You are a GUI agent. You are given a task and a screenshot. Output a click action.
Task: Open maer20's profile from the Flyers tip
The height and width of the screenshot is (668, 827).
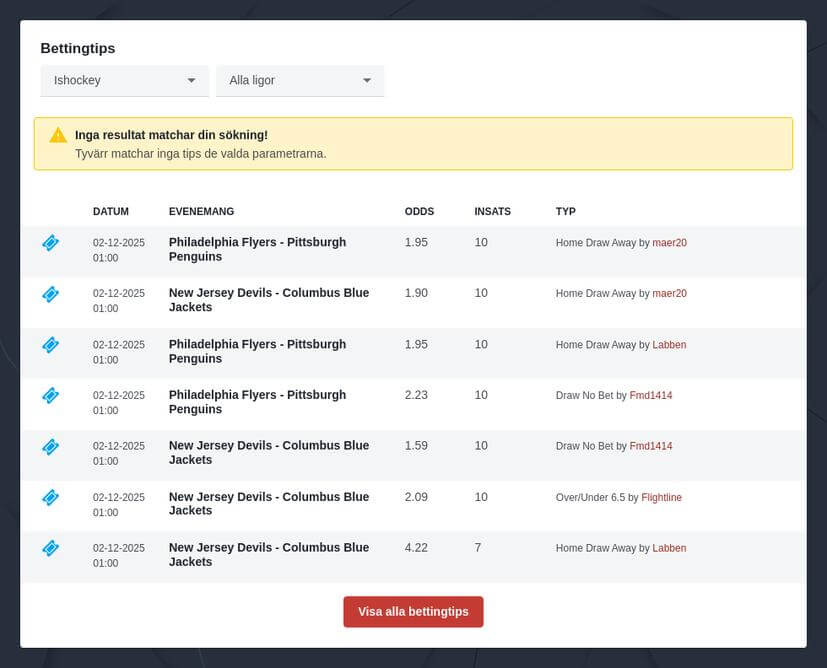pyautogui.click(x=669, y=243)
